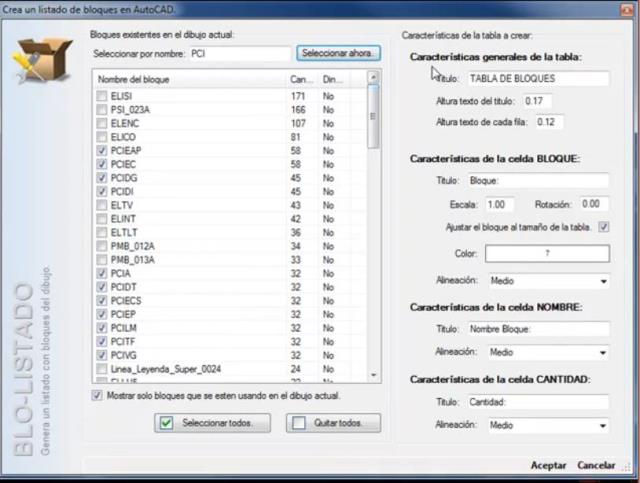Select the PCIECS row name
The width and height of the screenshot is (640, 483).
click(126, 301)
